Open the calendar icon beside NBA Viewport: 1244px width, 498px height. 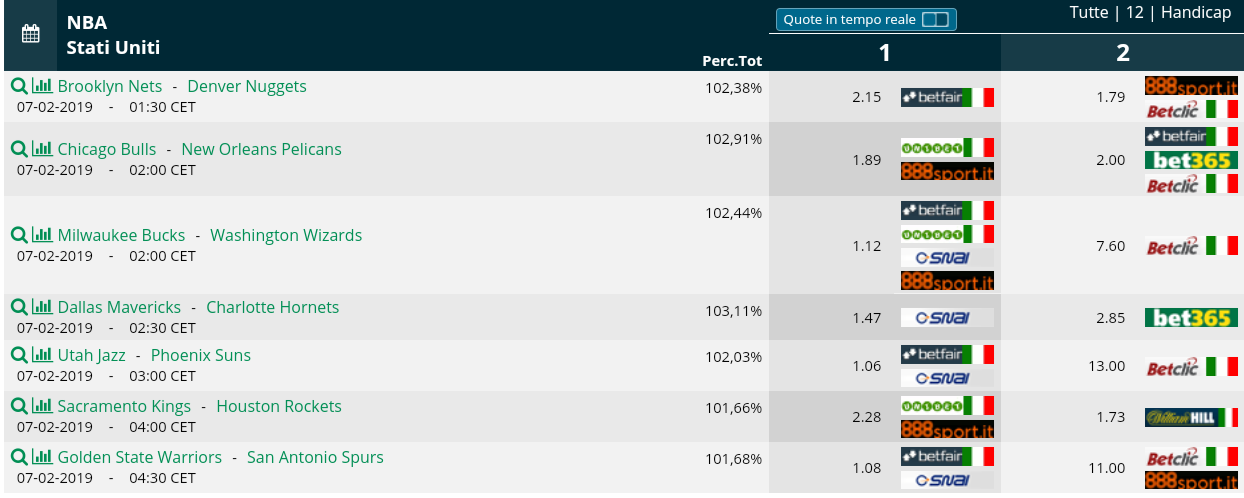click(30, 34)
